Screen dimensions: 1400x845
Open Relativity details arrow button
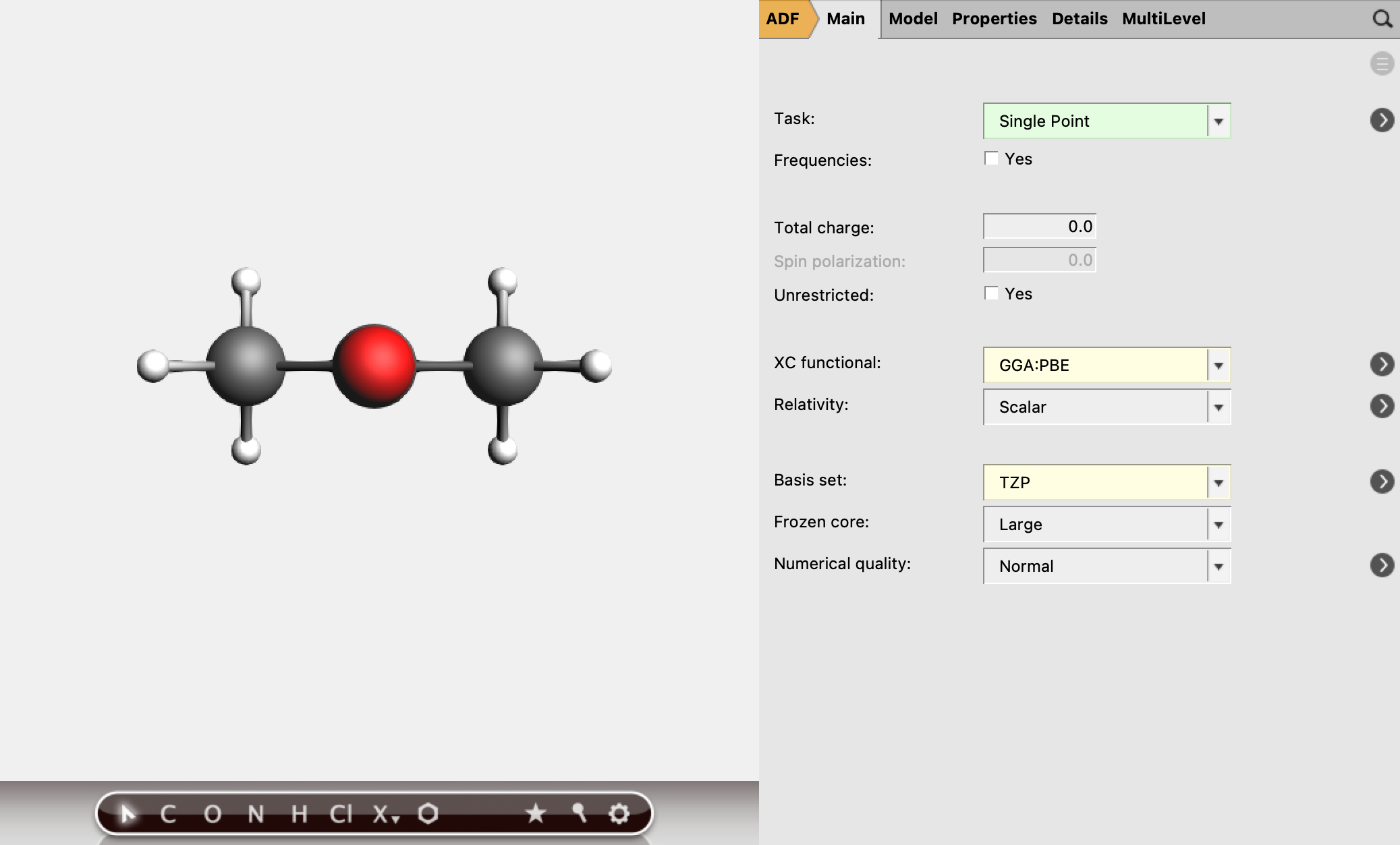click(x=1382, y=406)
